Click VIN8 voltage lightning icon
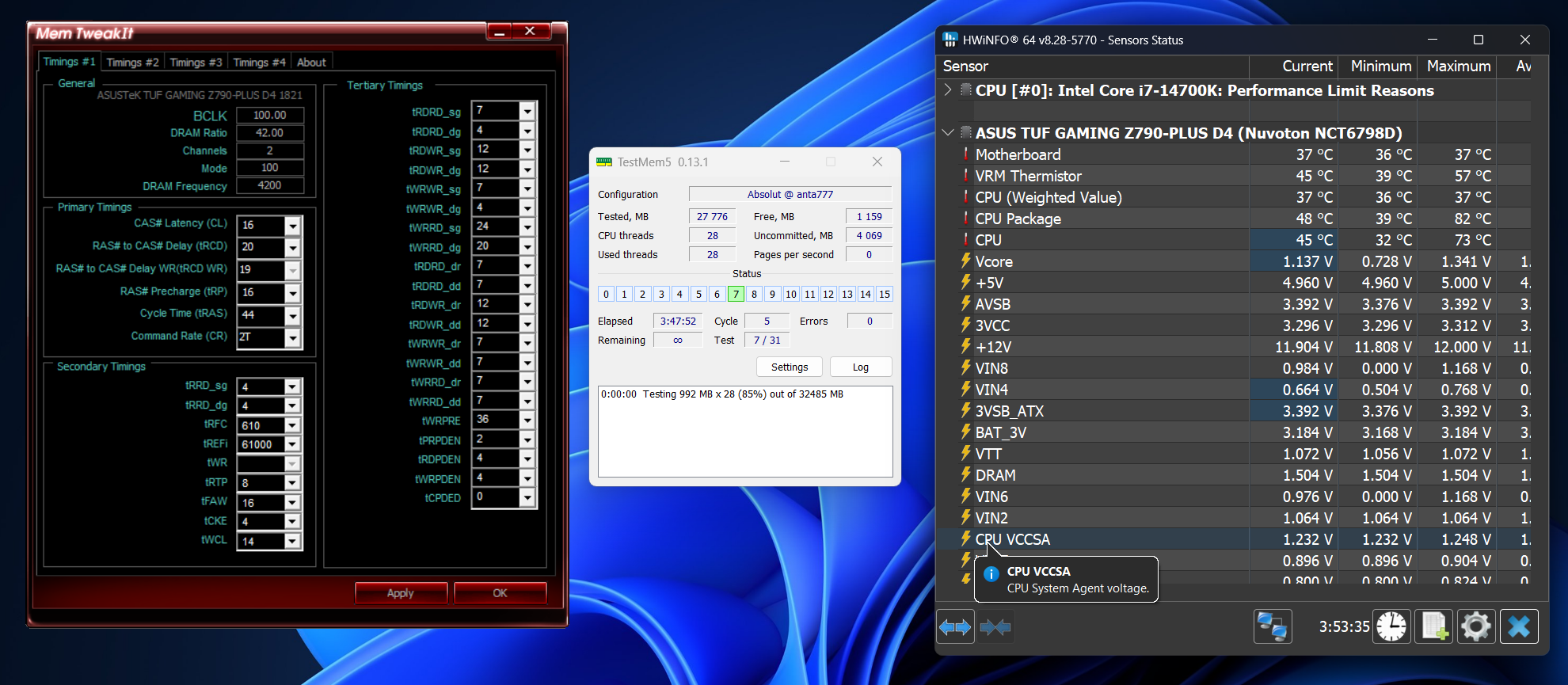The height and width of the screenshot is (685, 1568). click(x=965, y=368)
